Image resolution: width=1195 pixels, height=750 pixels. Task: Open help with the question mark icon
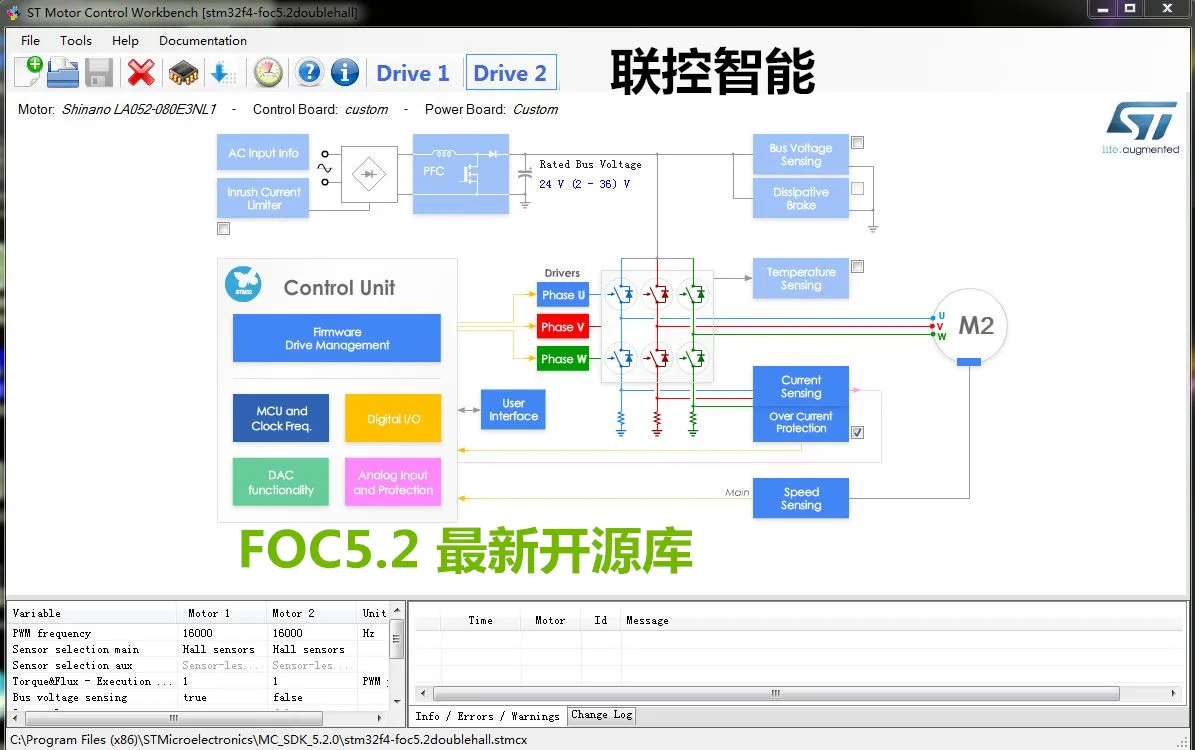coord(309,72)
